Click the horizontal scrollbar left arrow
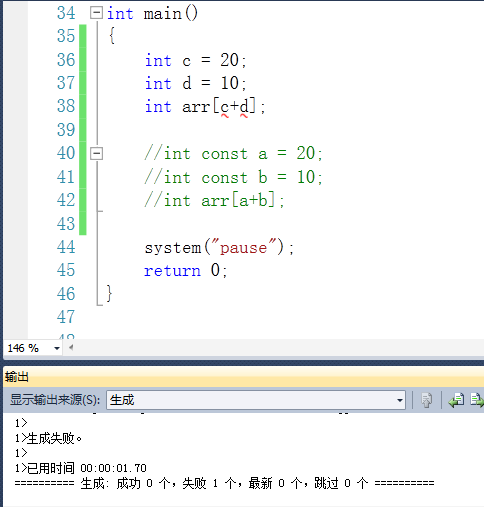The height and width of the screenshot is (507, 484). [x=71, y=348]
